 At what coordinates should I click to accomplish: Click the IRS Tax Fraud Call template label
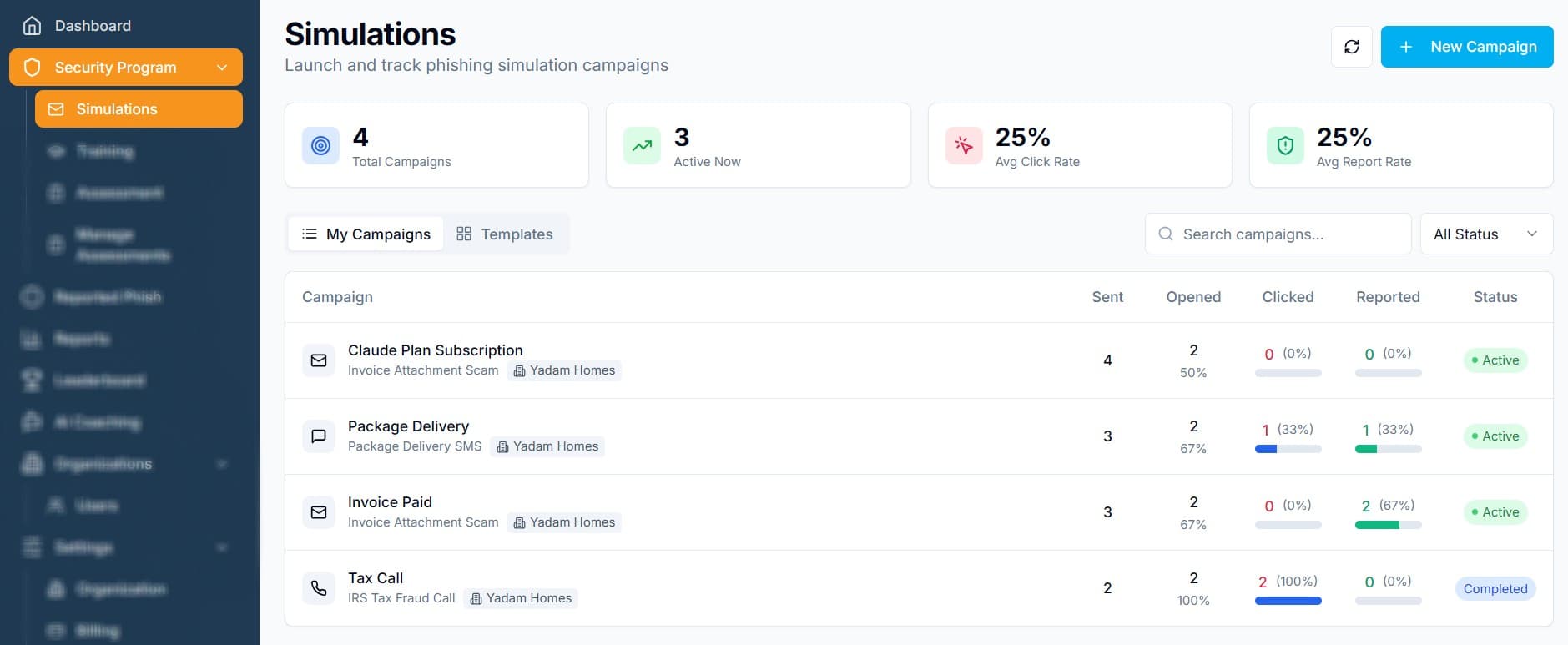click(x=401, y=598)
